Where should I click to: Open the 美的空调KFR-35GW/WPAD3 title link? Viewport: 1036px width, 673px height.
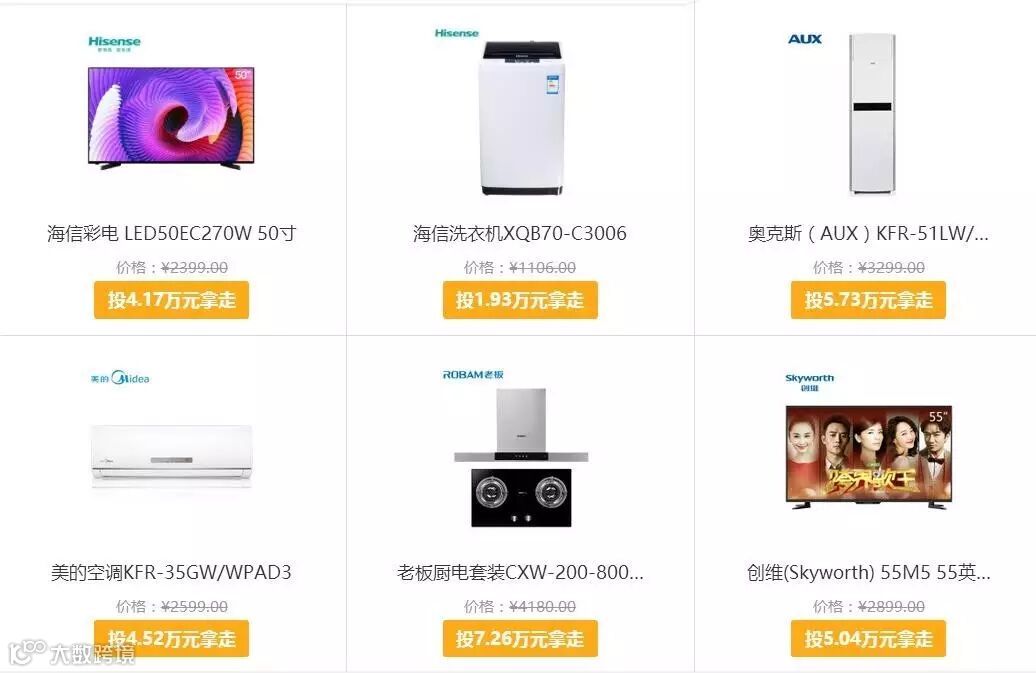(x=171, y=572)
